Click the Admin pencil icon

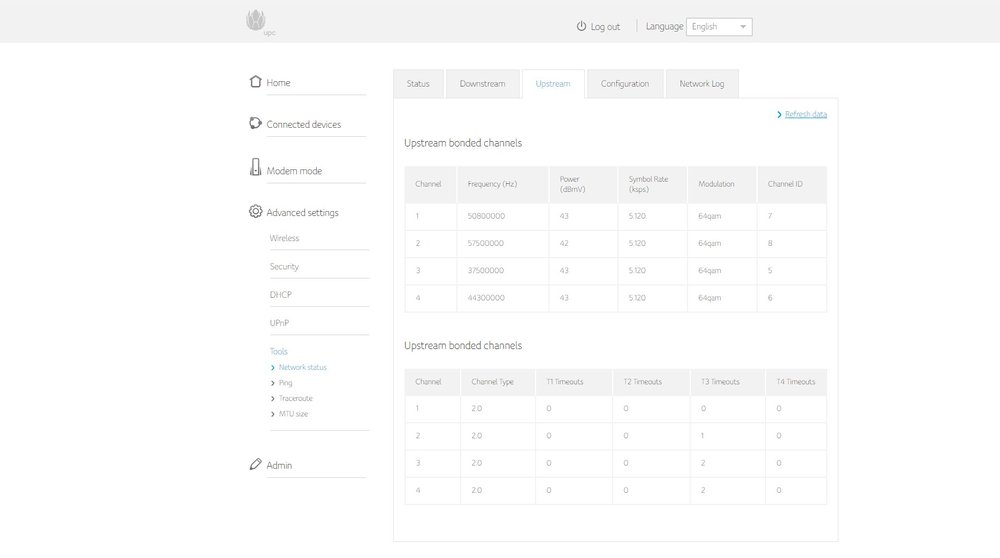255,464
